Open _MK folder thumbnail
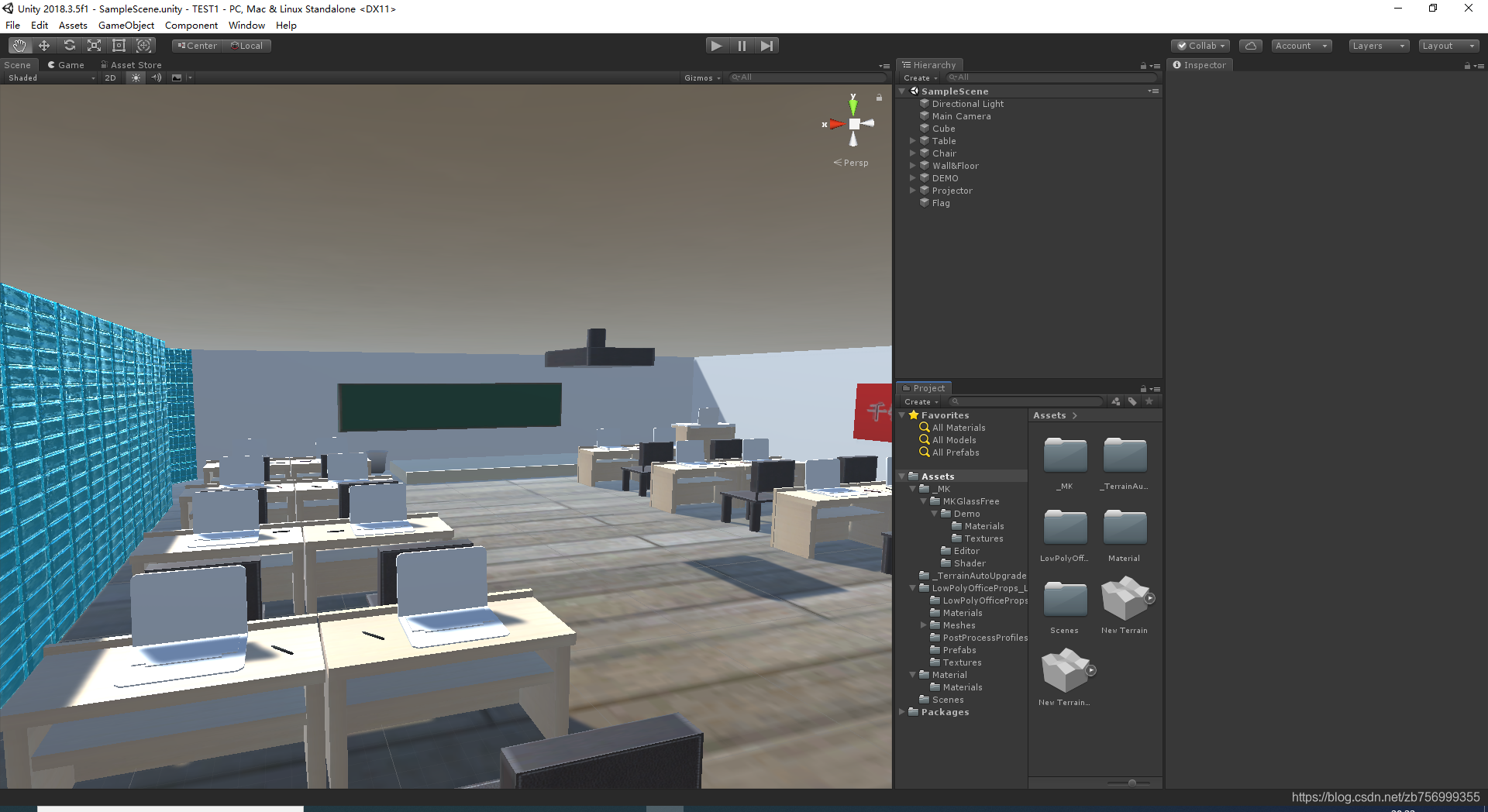Viewport: 1488px width, 812px height. pyautogui.click(x=1065, y=456)
